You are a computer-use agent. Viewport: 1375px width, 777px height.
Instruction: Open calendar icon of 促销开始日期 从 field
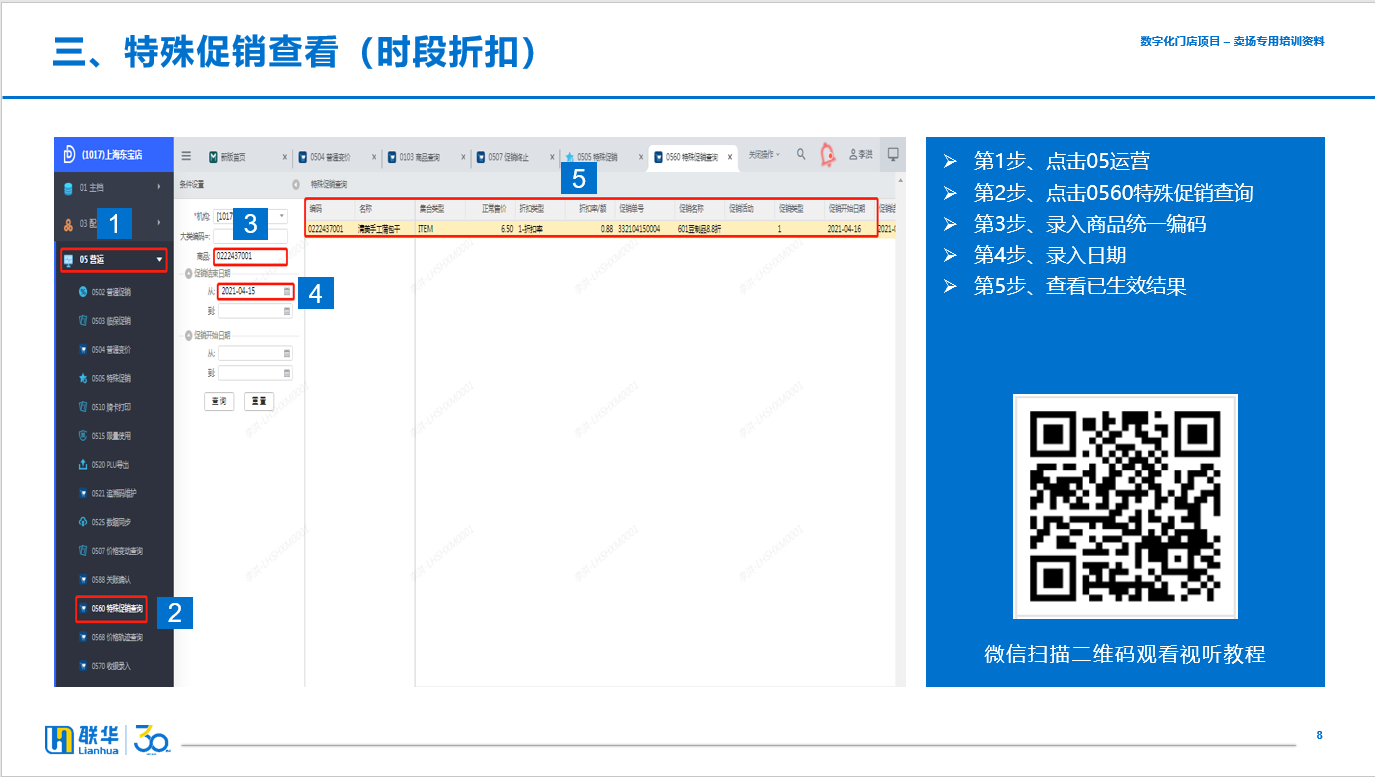pos(287,353)
